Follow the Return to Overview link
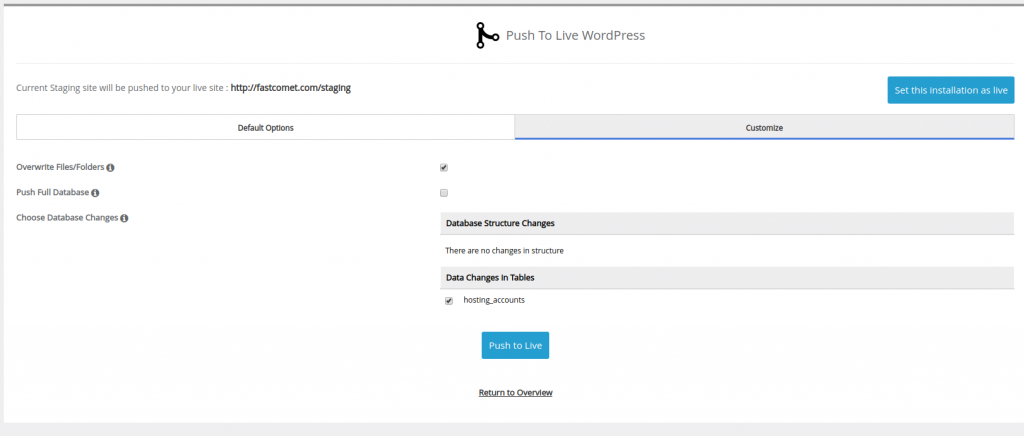The image size is (1024, 436). click(515, 392)
